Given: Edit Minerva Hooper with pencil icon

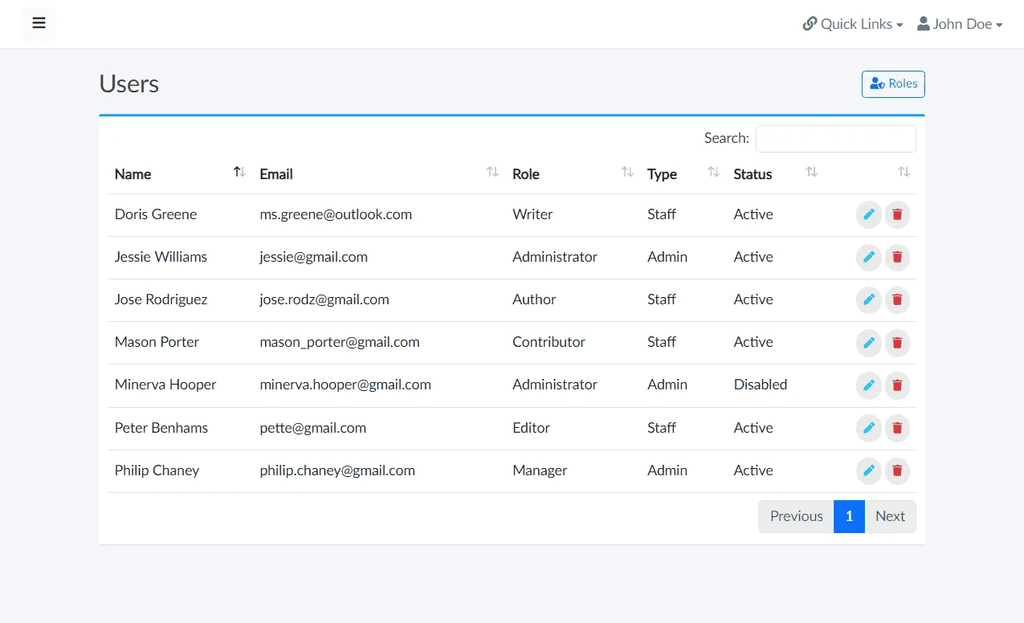Looking at the screenshot, I should 869,385.
